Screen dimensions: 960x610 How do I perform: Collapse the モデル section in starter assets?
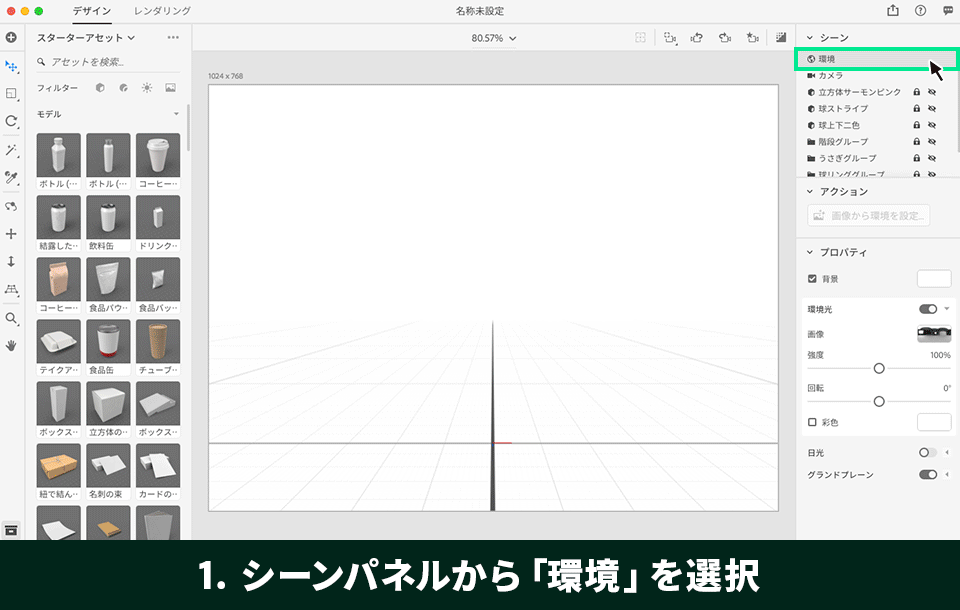tap(176, 113)
